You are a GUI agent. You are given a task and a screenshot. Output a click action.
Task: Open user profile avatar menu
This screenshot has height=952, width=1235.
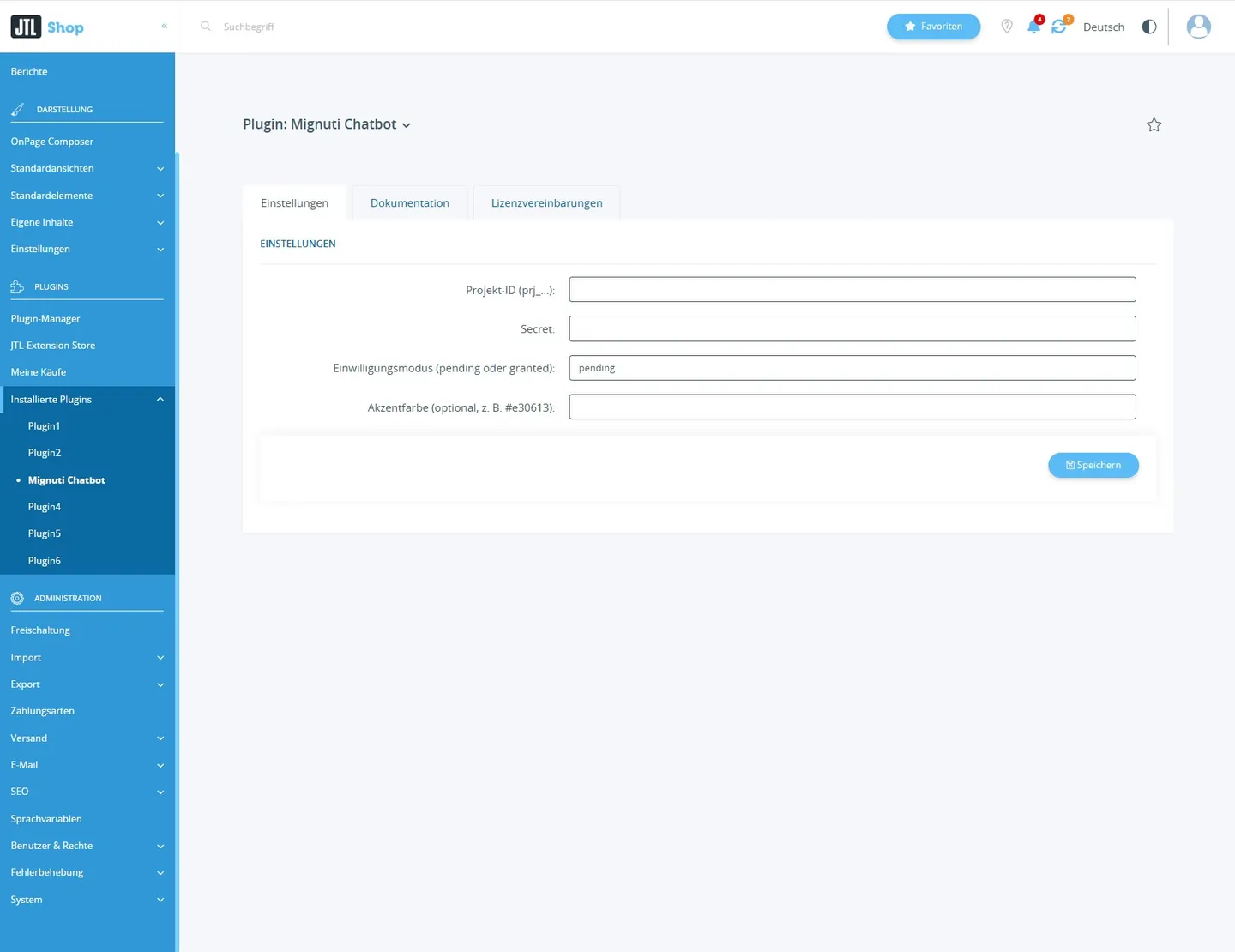pos(1199,27)
